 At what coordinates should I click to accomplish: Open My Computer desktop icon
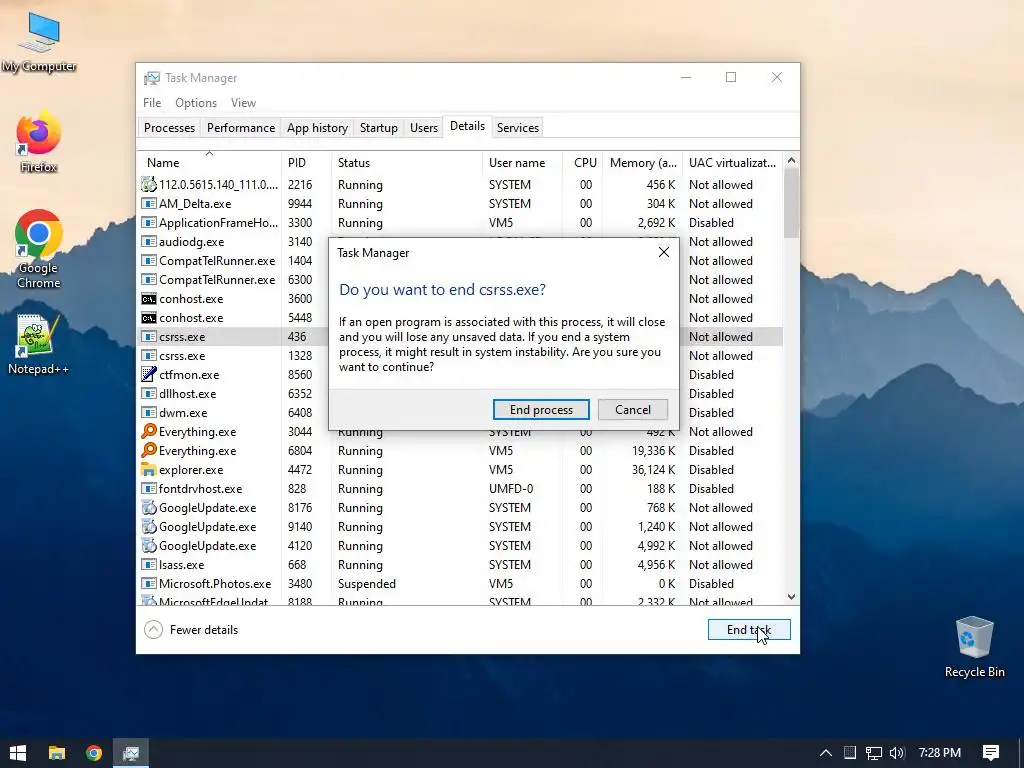pyautogui.click(x=39, y=42)
